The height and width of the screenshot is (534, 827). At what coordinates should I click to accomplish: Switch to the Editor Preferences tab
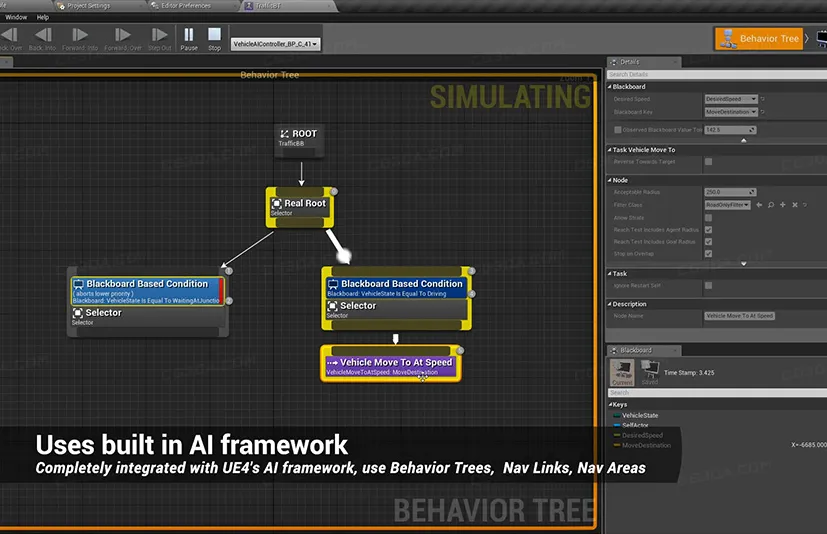tap(186, 6)
